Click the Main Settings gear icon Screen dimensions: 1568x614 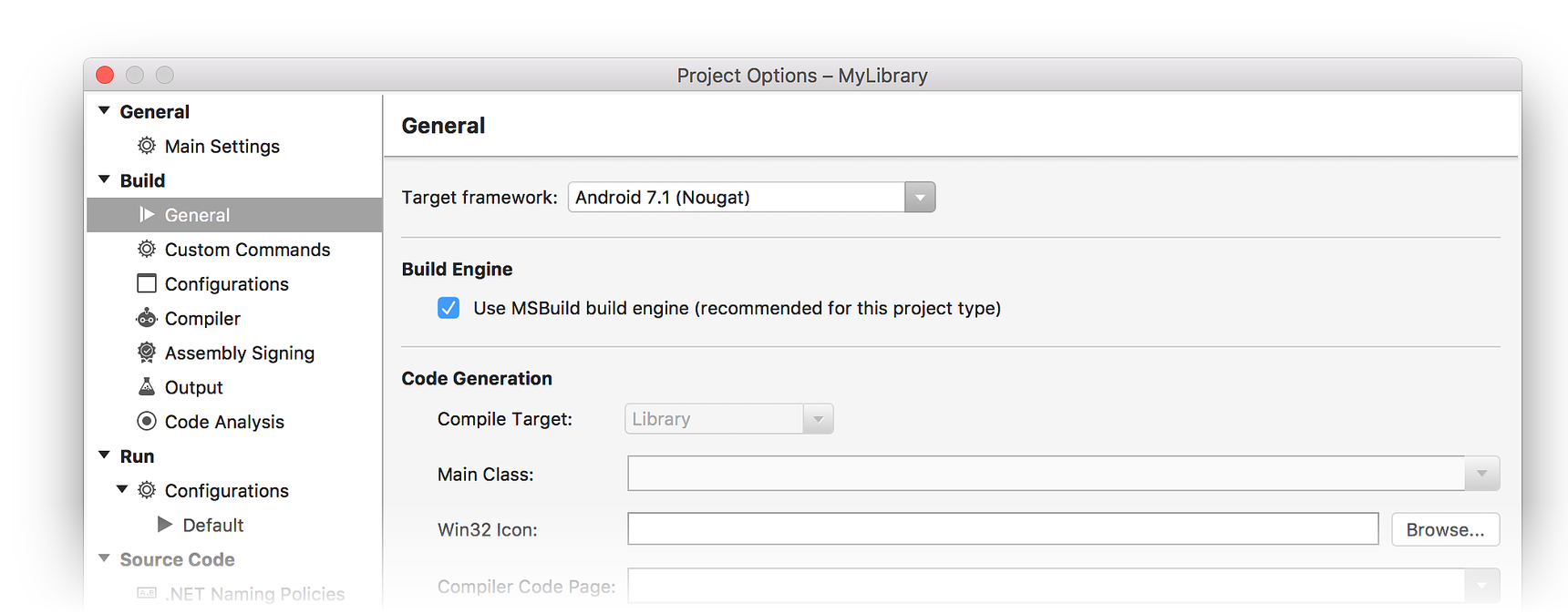pos(146,146)
